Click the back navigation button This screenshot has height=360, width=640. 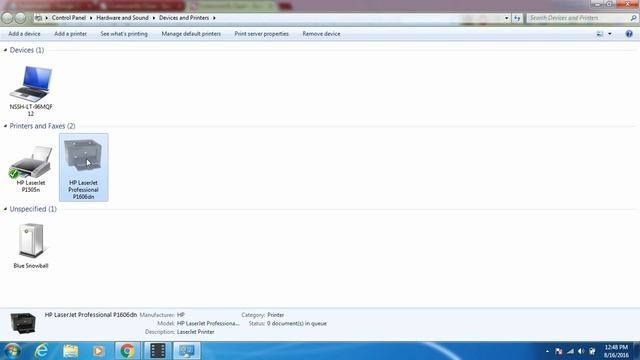(x=7, y=18)
